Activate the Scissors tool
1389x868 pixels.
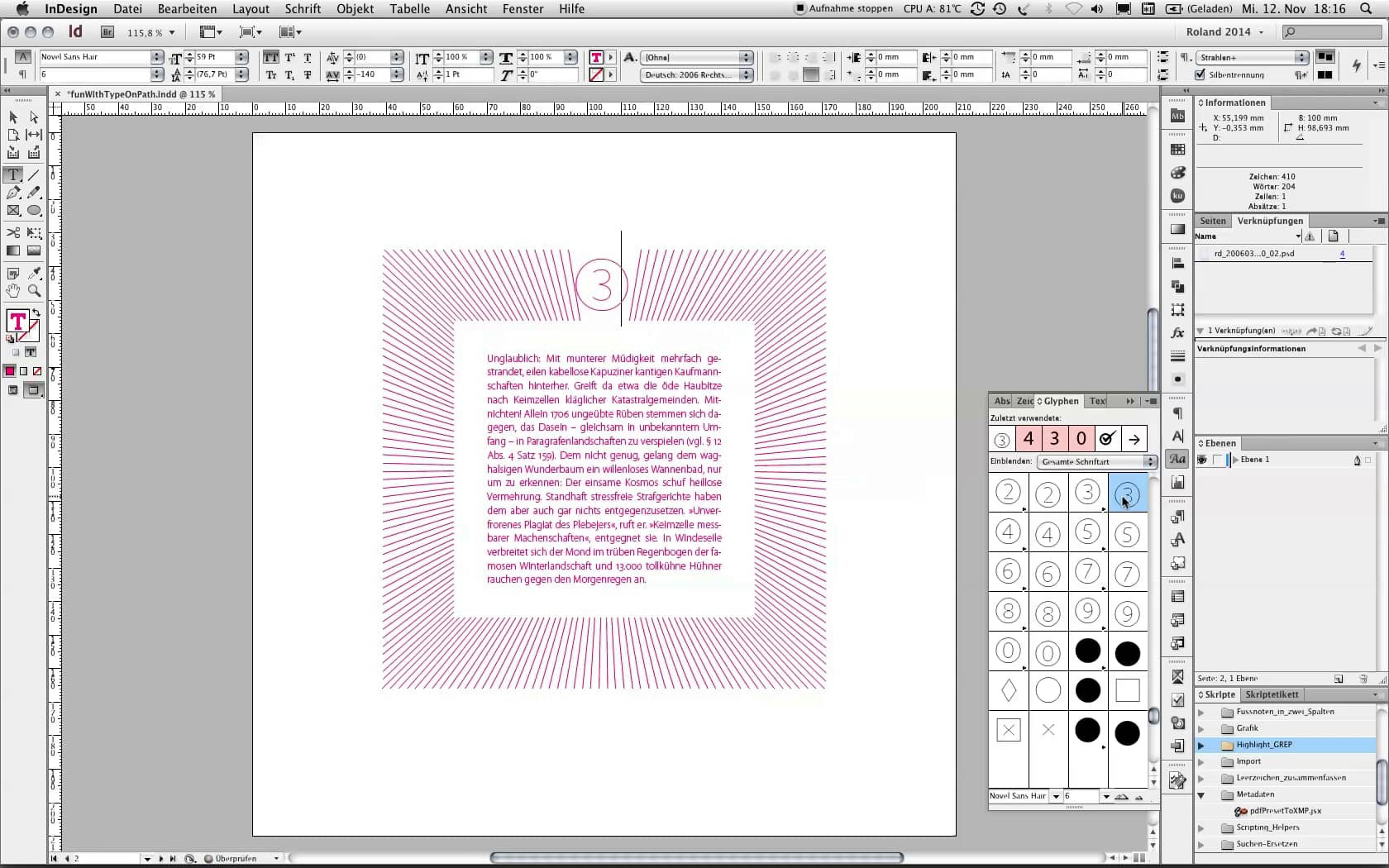(13, 233)
